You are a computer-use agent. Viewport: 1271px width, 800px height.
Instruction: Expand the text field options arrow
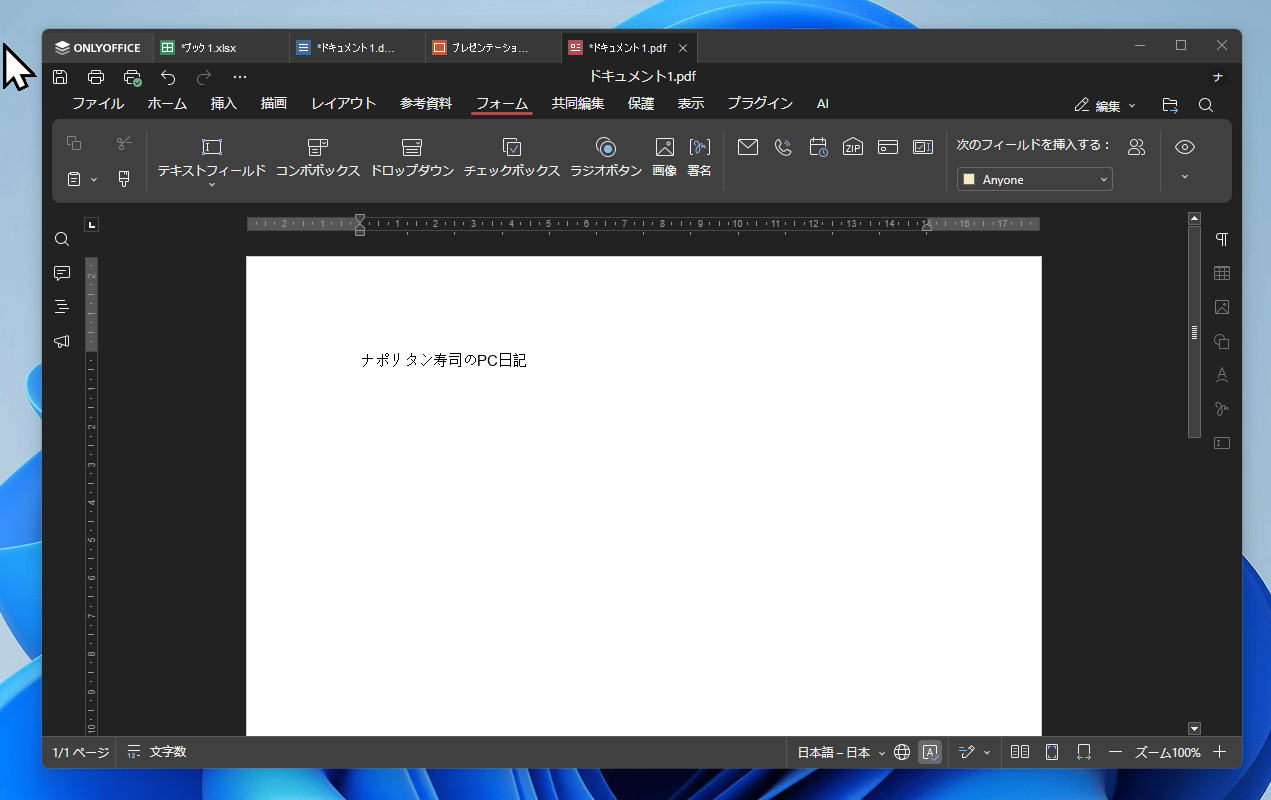tap(212, 184)
